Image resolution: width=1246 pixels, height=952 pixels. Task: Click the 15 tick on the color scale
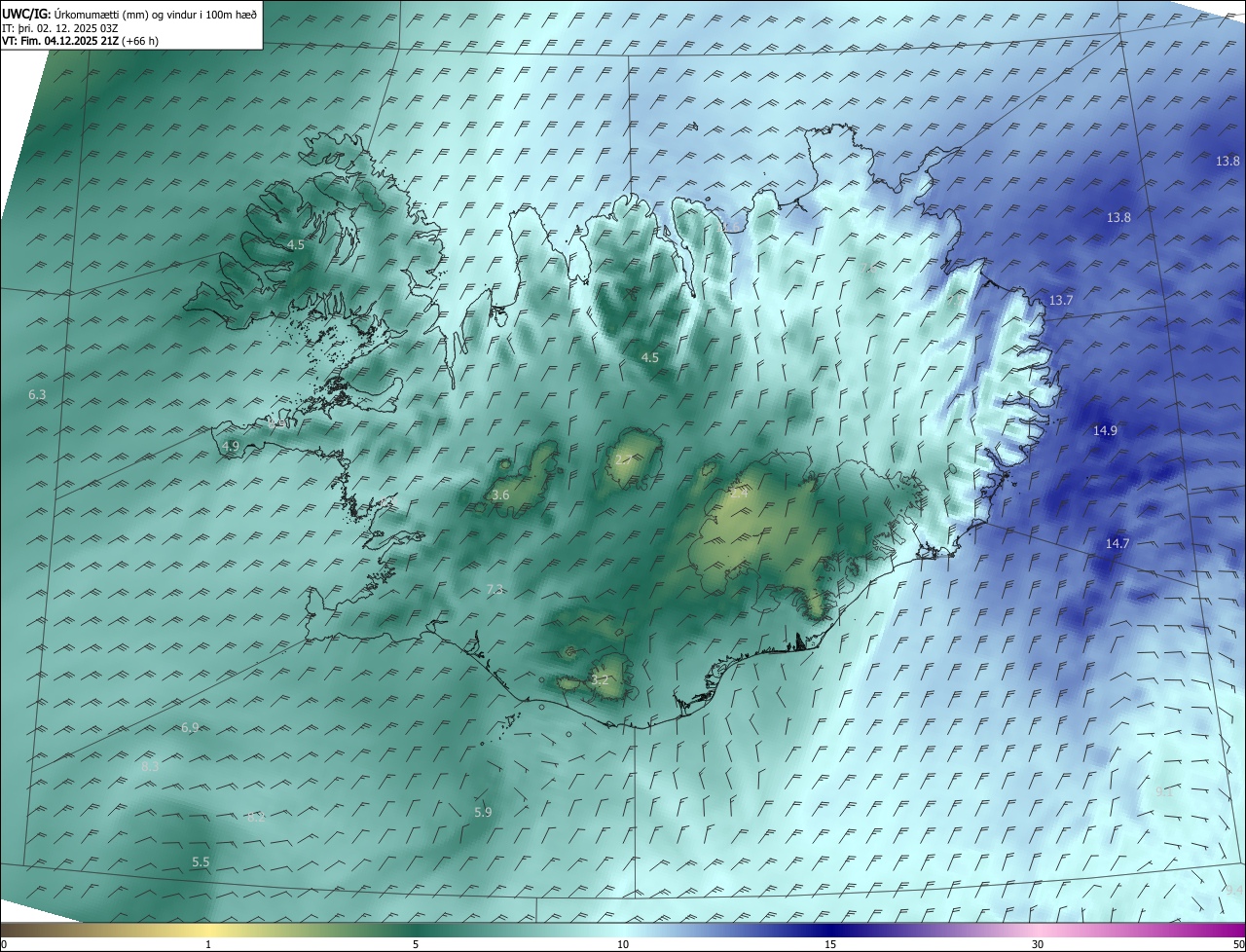pos(830,945)
